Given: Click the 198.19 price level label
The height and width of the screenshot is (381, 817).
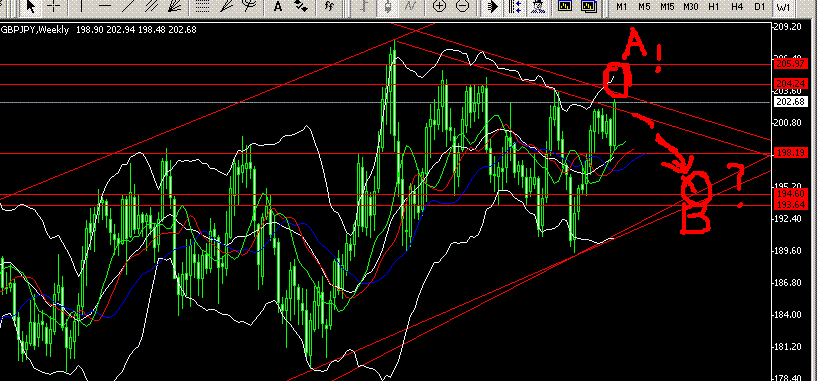Looking at the screenshot, I should pos(790,154).
